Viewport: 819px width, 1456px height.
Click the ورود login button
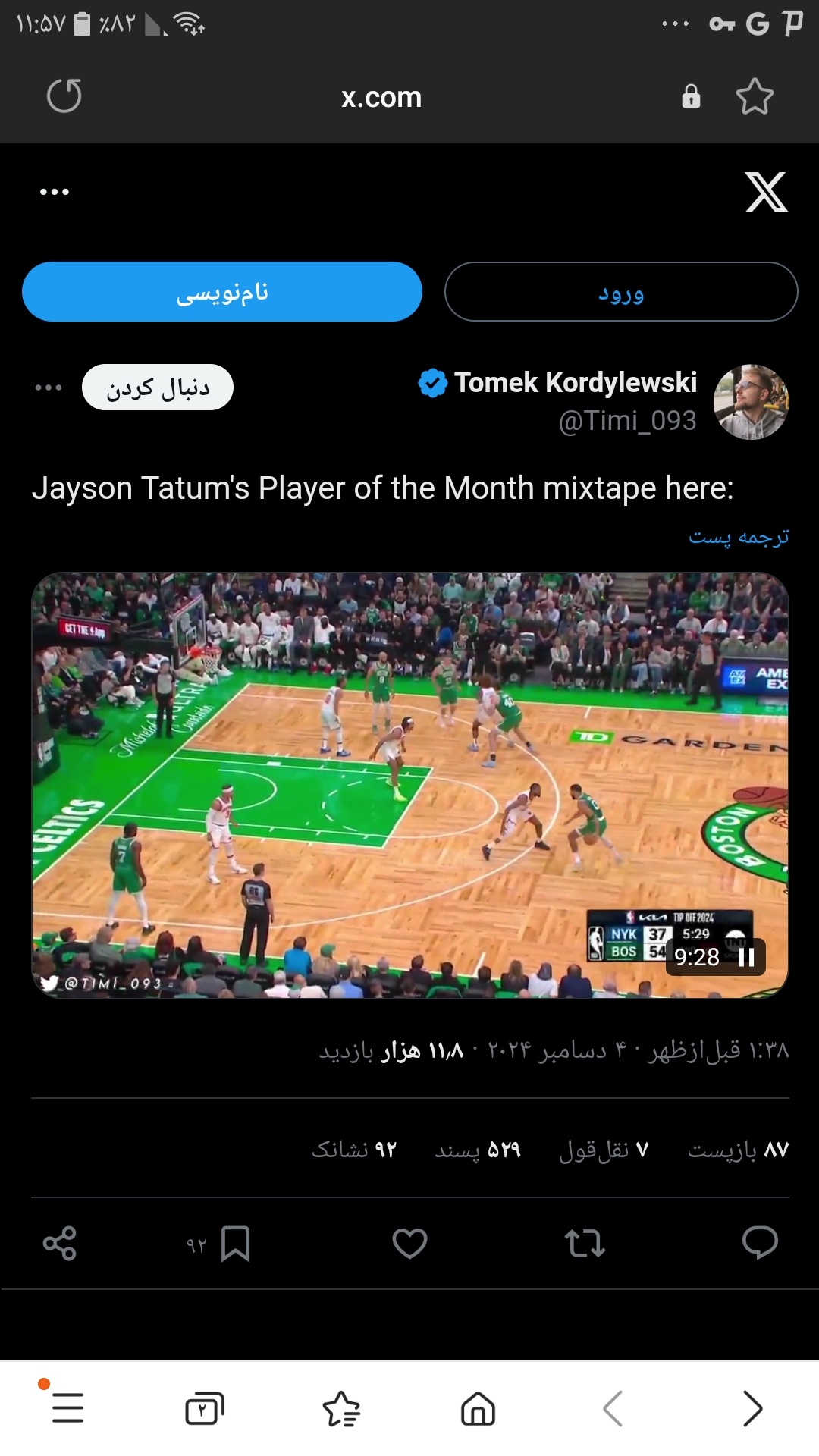[621, 292]
